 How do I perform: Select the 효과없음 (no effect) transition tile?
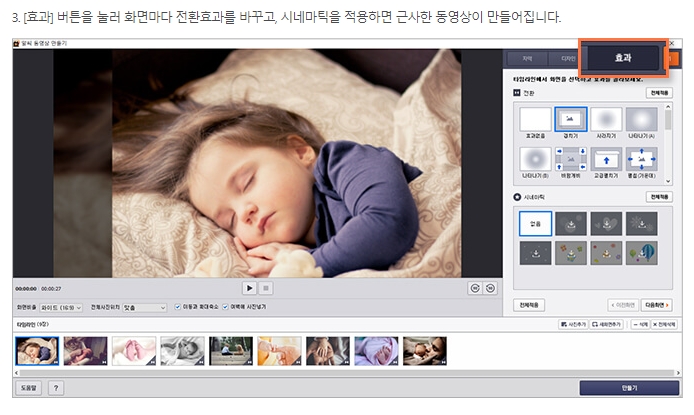535,119
